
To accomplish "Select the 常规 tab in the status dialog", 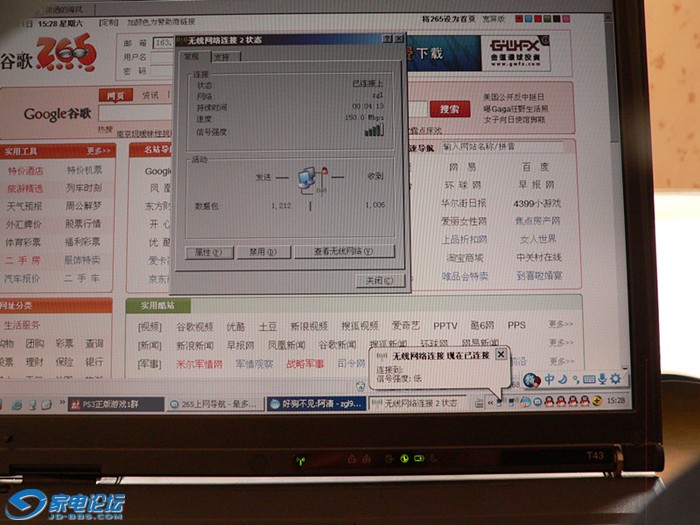I will pos(192,57).
